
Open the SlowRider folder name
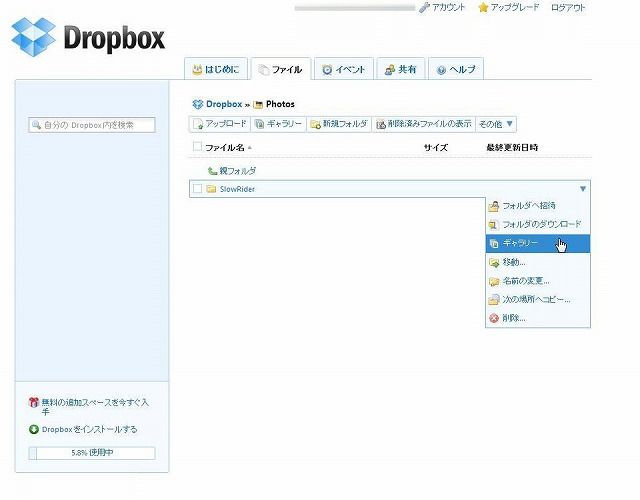click(x=237, y=189)
